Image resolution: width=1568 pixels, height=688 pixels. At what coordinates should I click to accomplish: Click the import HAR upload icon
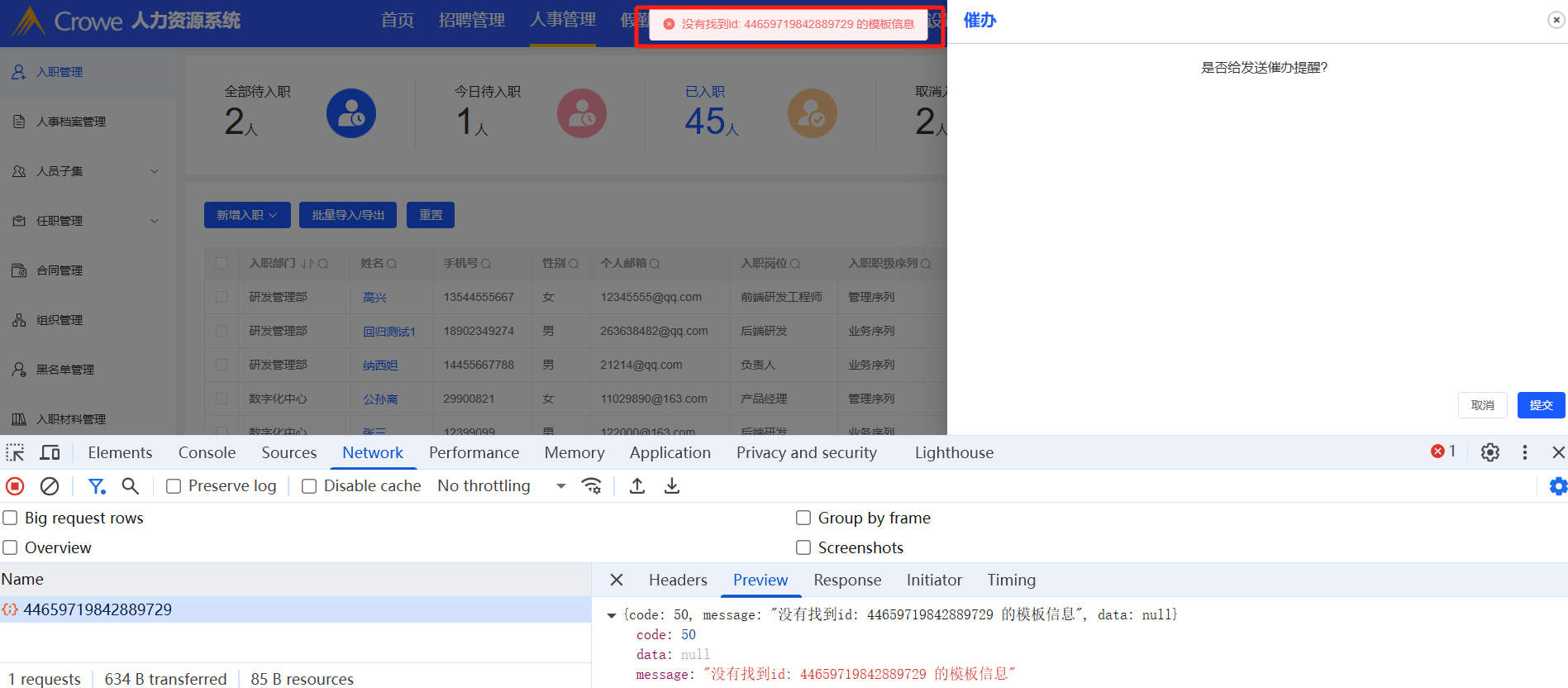636,486
